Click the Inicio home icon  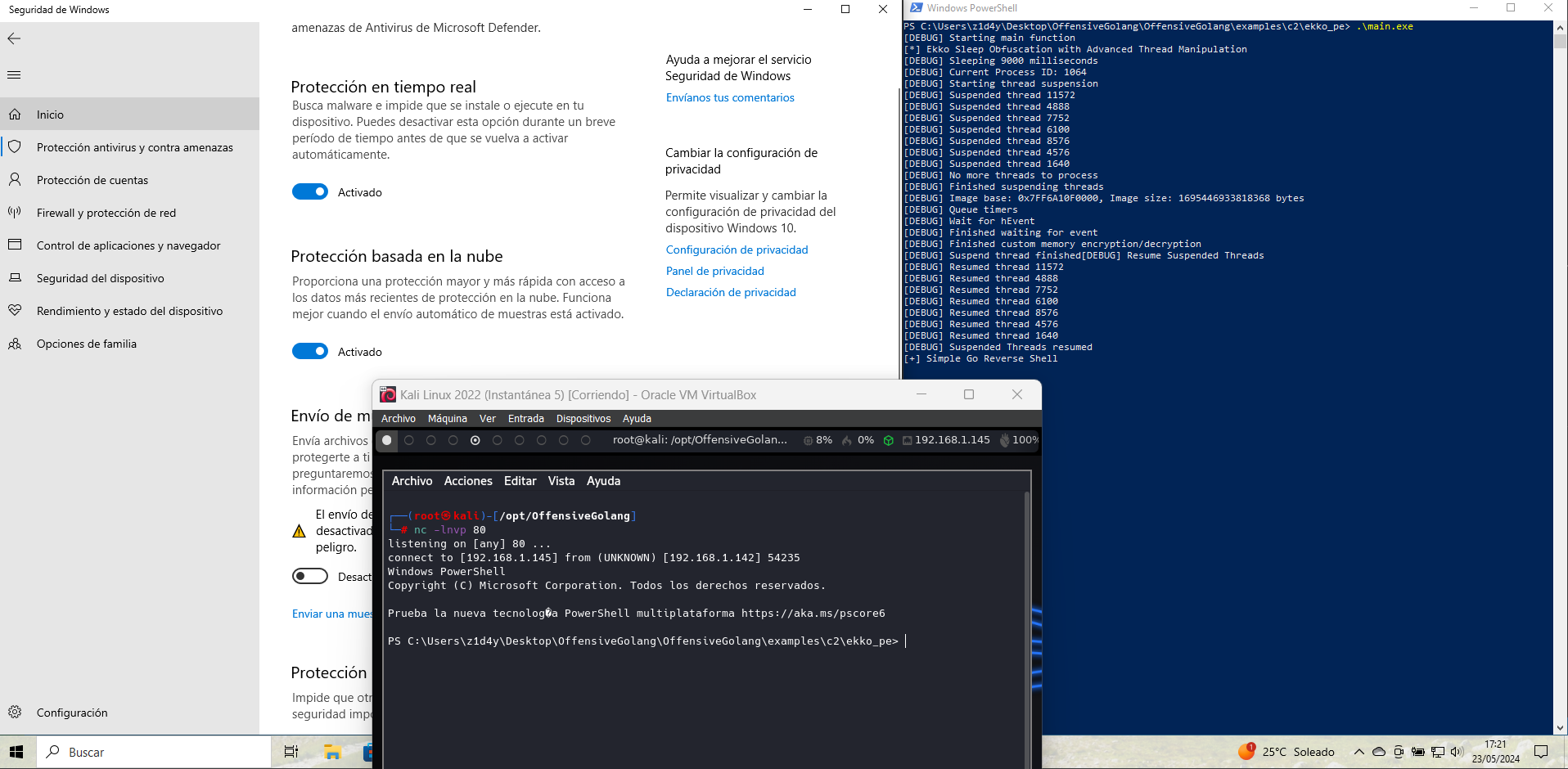point(15,115)
